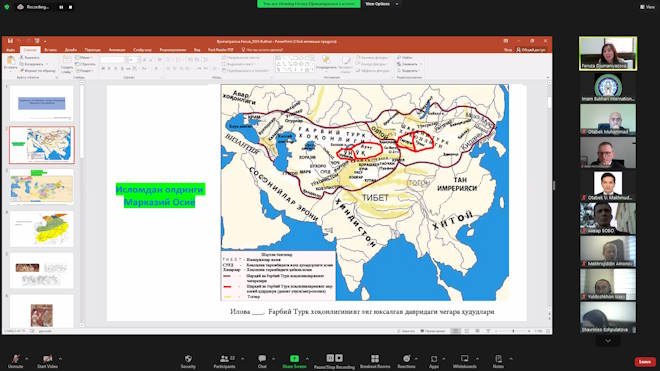Unmute the microphone in Zoom toolbar

tap(16, 361)
